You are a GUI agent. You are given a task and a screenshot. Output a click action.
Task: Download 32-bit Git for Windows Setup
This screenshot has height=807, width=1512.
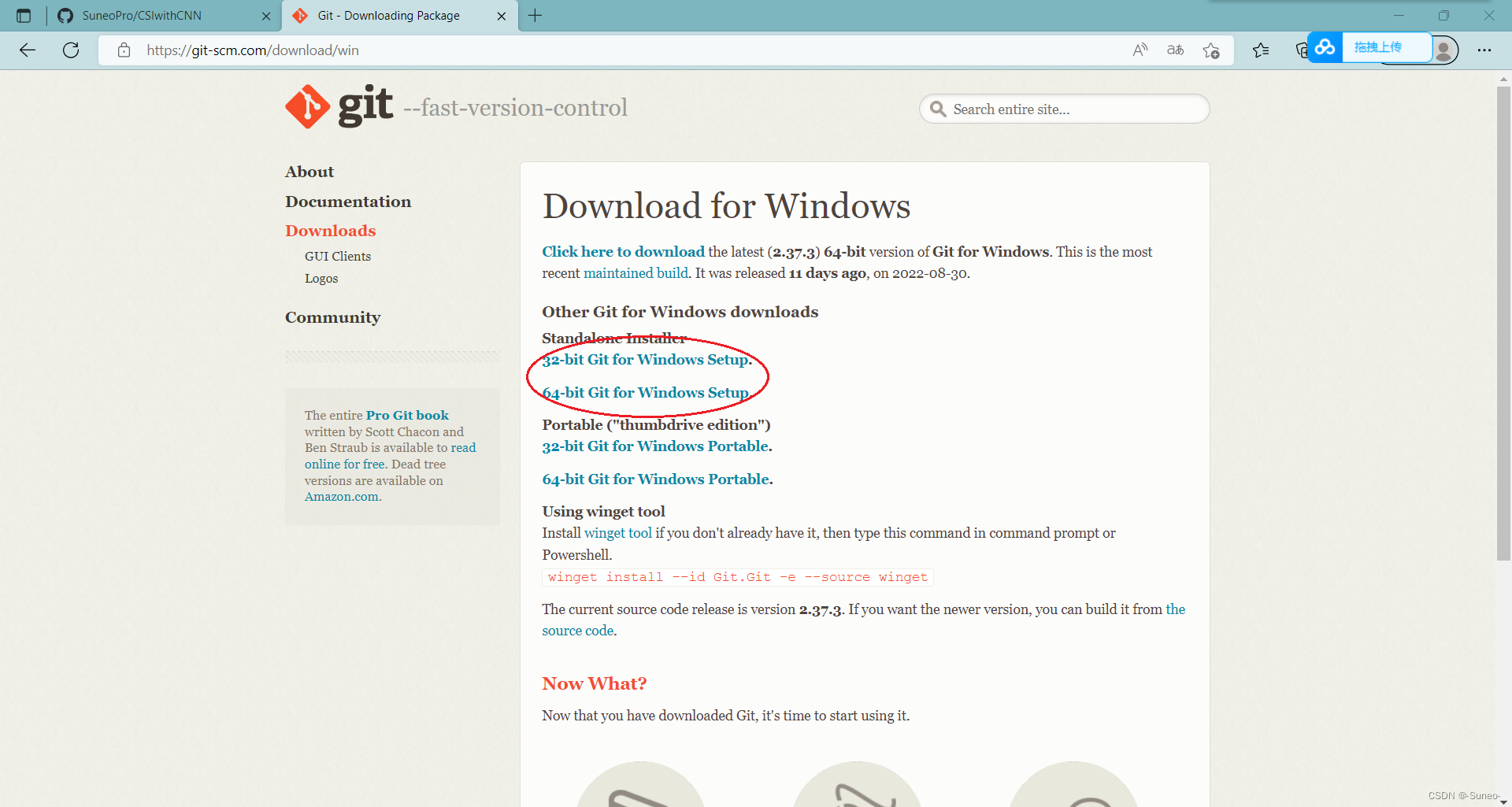[646, 360]
